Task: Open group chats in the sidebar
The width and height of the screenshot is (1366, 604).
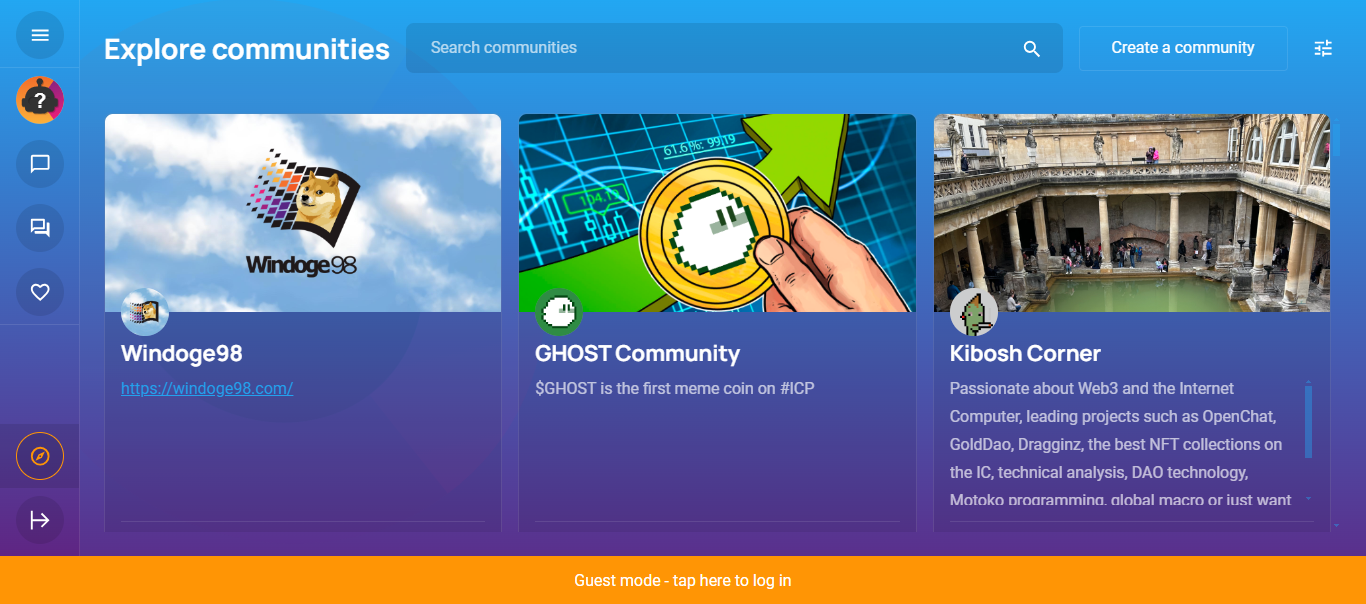Action: (39, 227)
